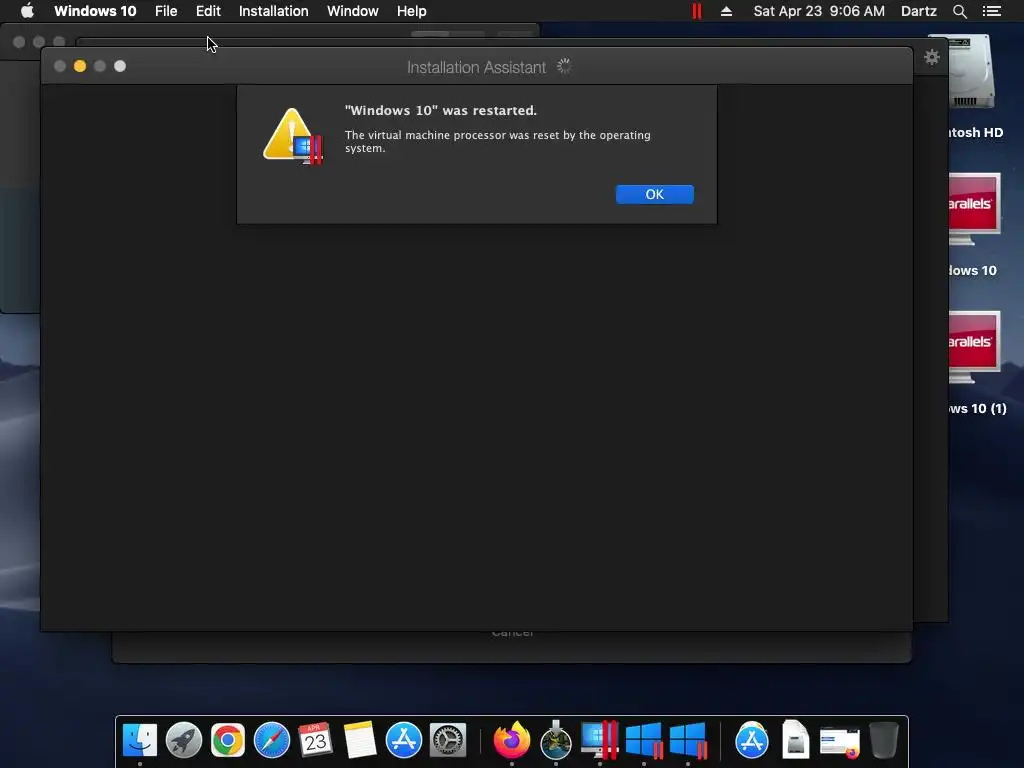Click the Windows VM Dock icon next to Parallels Desktop
The width and height of the screenshot is (1024, 768).
click(x=644, y=740)
